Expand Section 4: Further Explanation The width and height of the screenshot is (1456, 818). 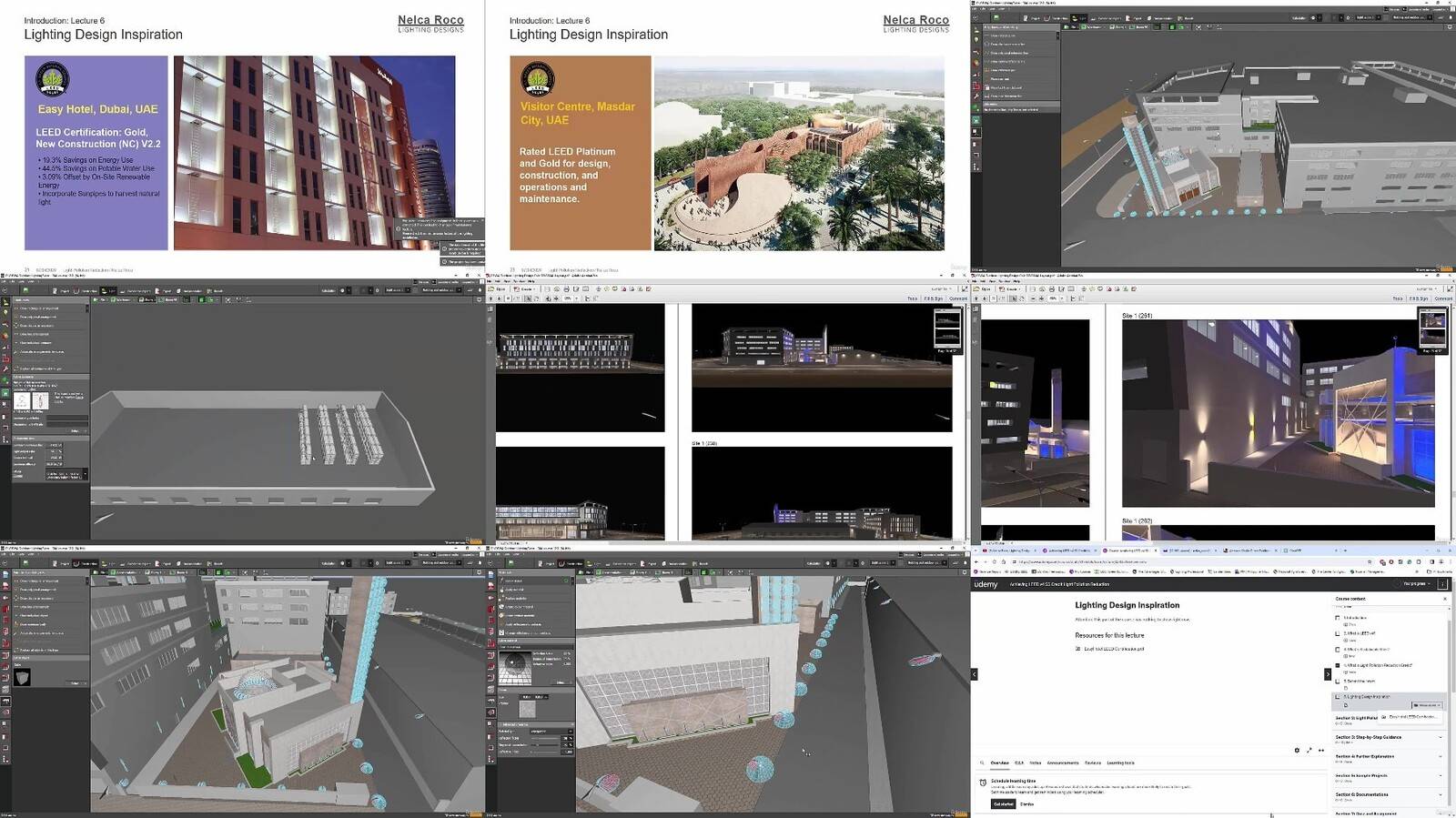point(1388,758)
